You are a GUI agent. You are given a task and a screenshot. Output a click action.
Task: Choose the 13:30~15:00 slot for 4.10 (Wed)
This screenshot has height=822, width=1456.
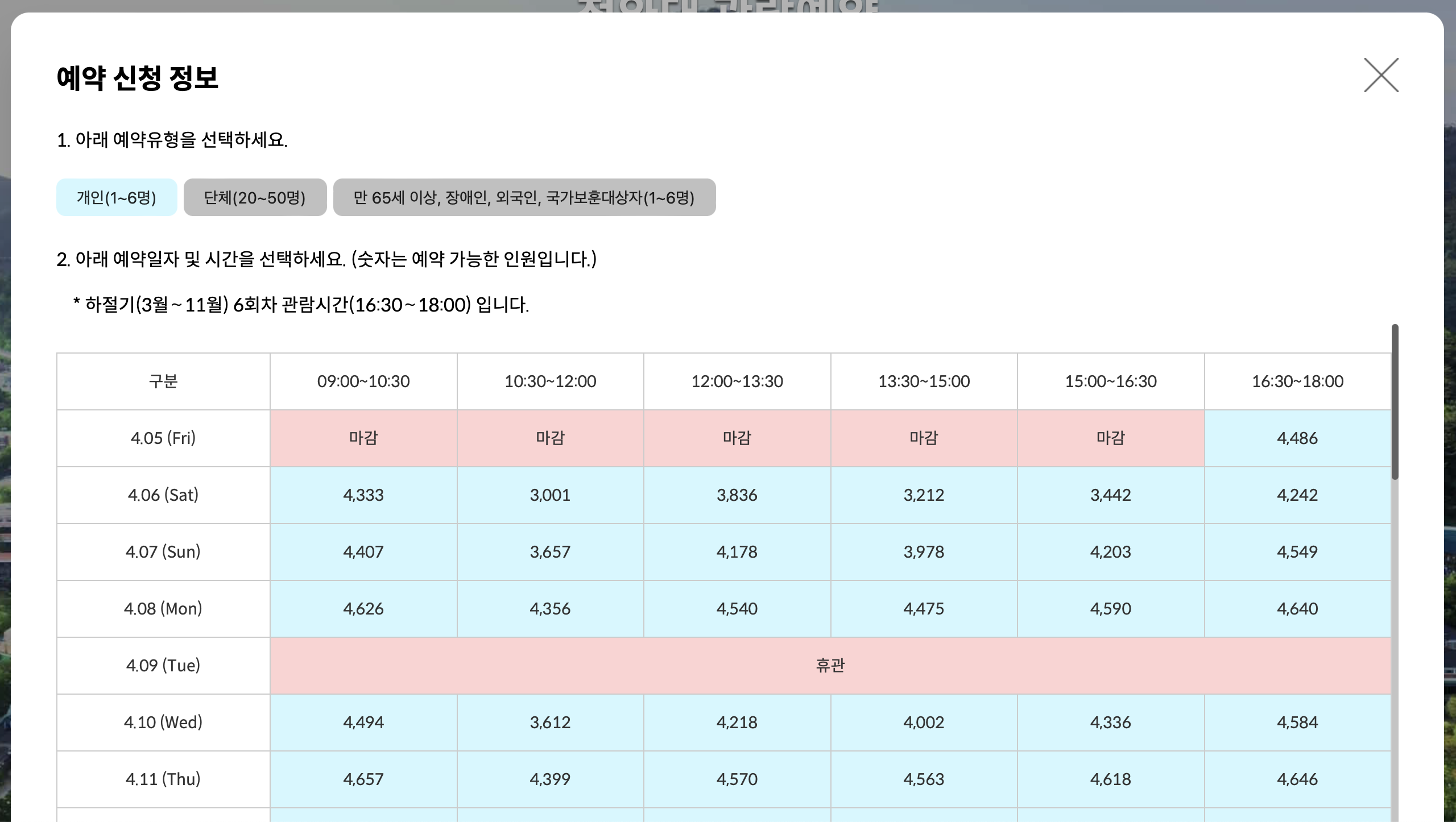pos(924,723)
